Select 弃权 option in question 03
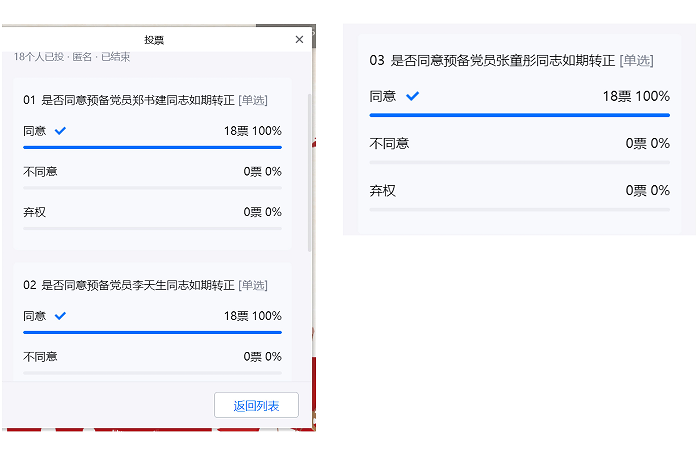 [x=383, y=190]
